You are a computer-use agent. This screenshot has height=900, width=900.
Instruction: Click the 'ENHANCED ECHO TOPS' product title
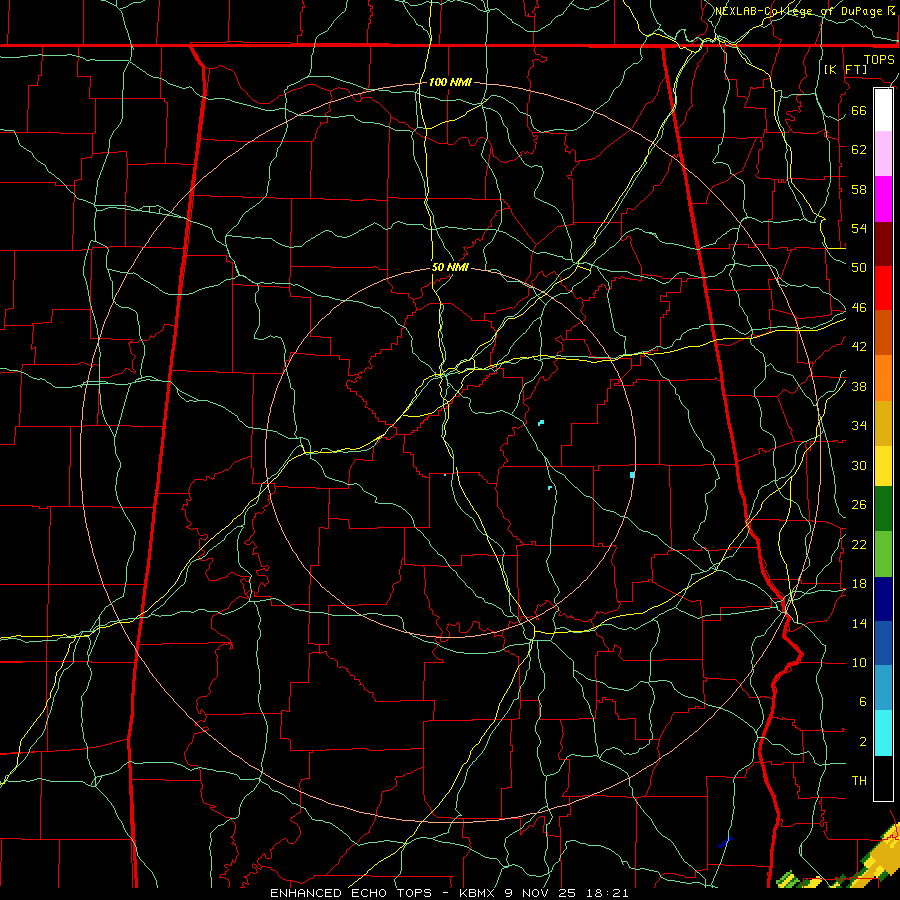(350, 893)
